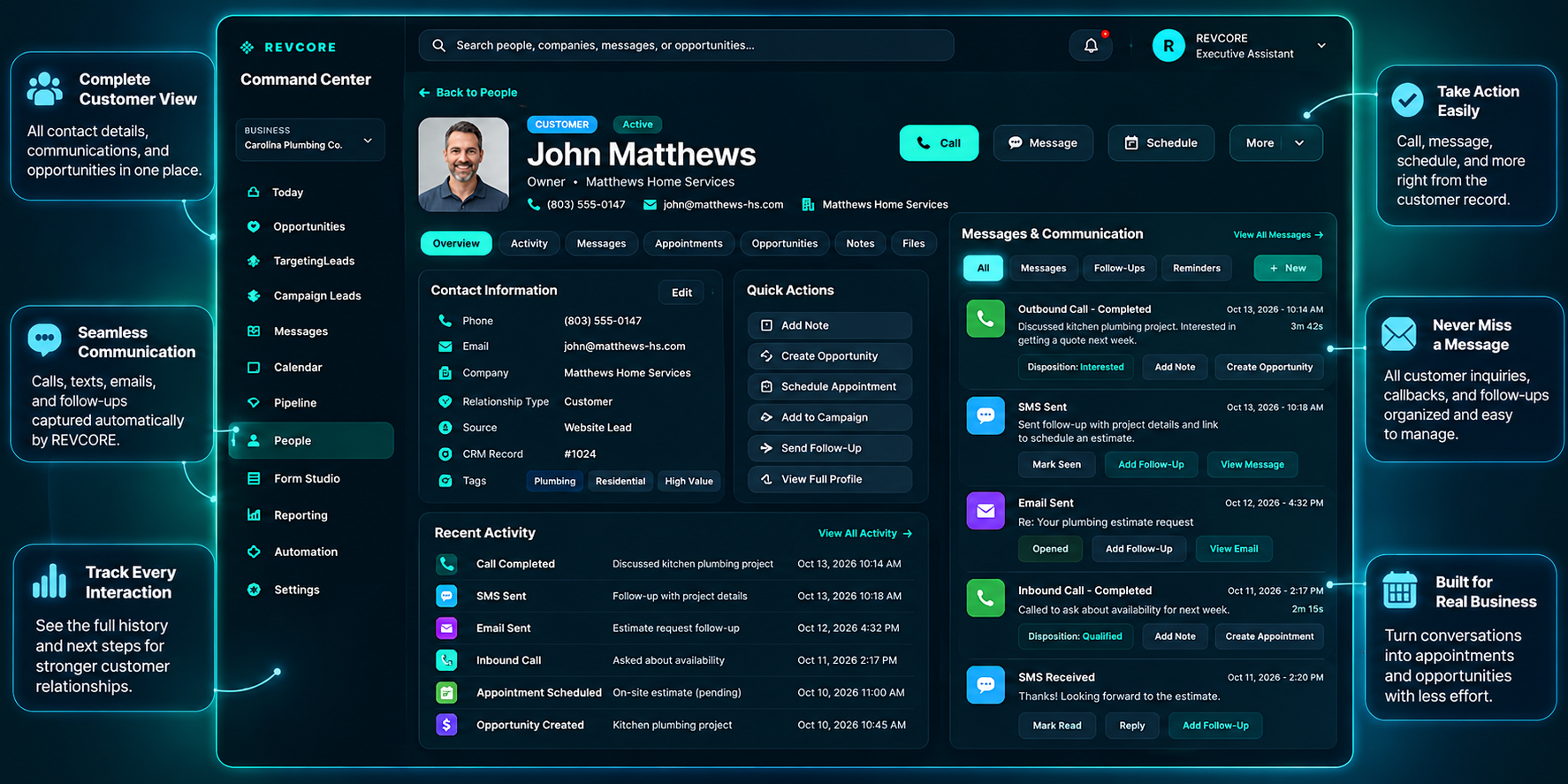Click the View Full Profile quick action
The width and height of the screenshot is (1568, 784).
pos(830,479)
